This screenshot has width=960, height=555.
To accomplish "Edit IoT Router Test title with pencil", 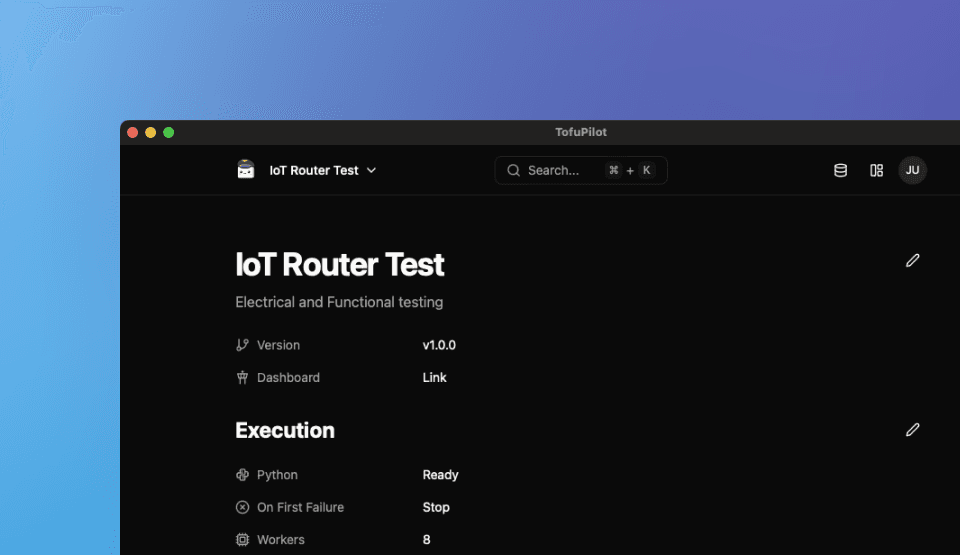I will (912, 261).
